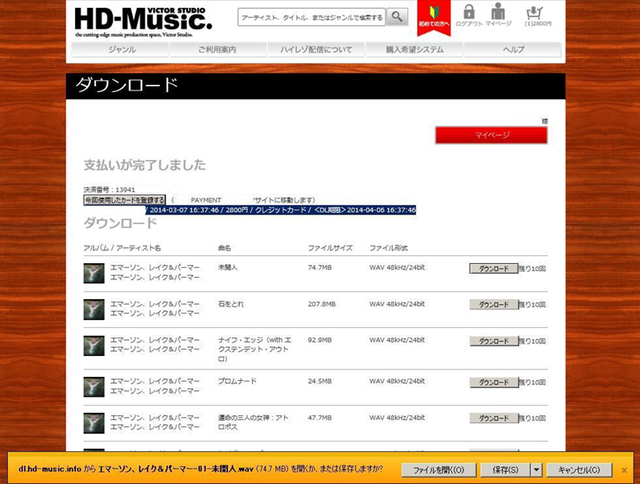Focus the artist/title search field

point(312,18)
